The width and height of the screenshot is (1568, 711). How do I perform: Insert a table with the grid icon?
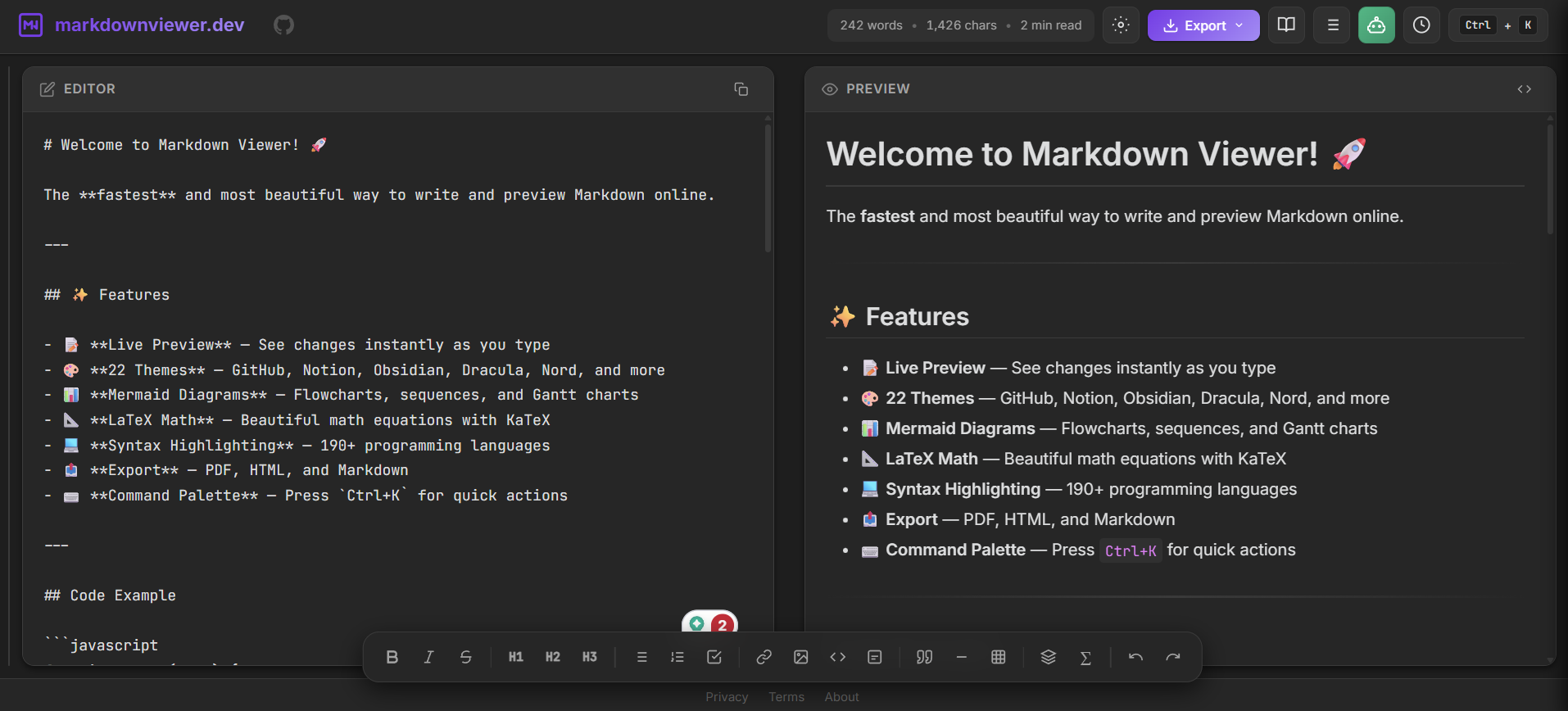(x=999, y=657)
